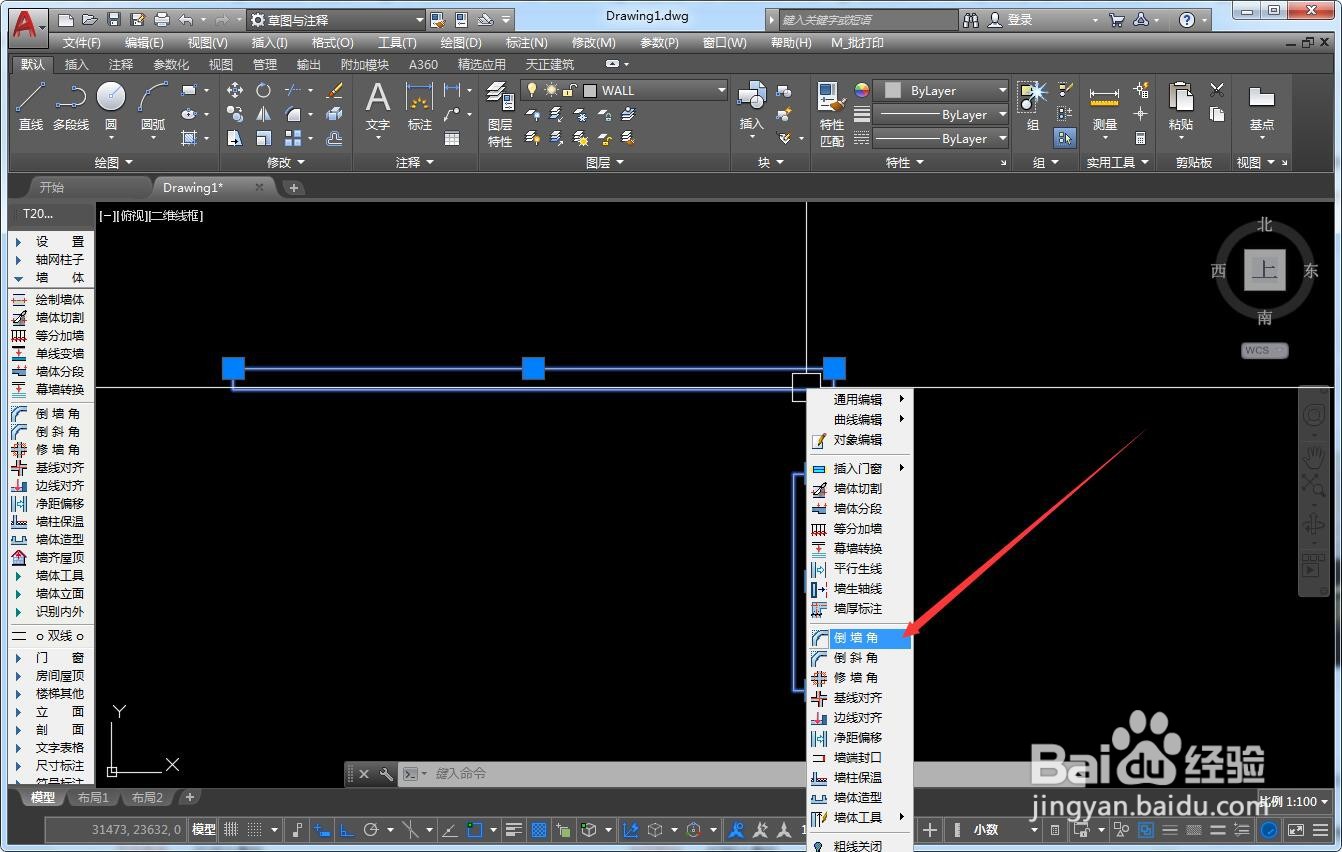
Task: Expand the 图层 panel dropdown
Action: pos(604,162)
